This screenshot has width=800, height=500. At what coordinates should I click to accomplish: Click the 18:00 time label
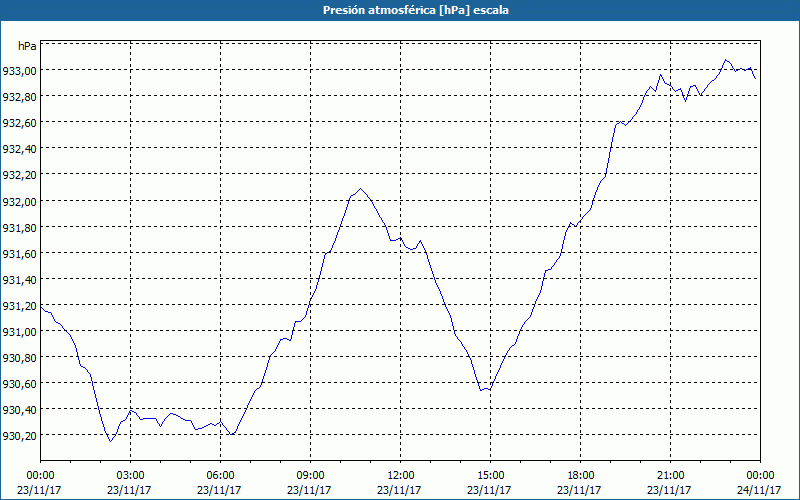(581, 476)
